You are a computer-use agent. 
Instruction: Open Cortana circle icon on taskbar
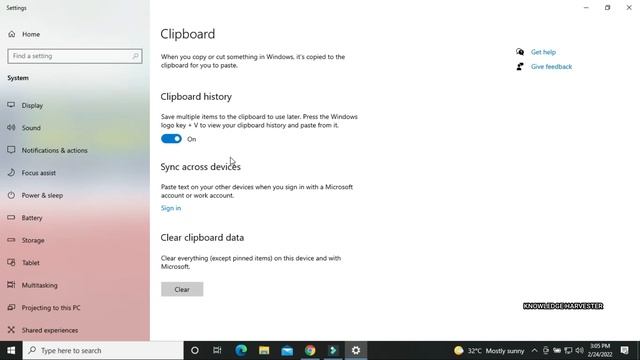[195, 351]
